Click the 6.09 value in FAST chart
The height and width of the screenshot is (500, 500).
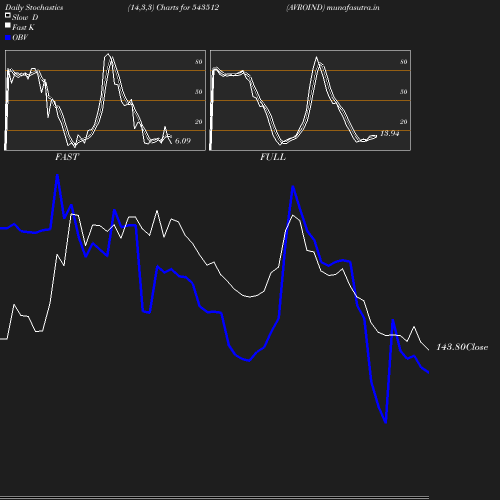[183, 141]
